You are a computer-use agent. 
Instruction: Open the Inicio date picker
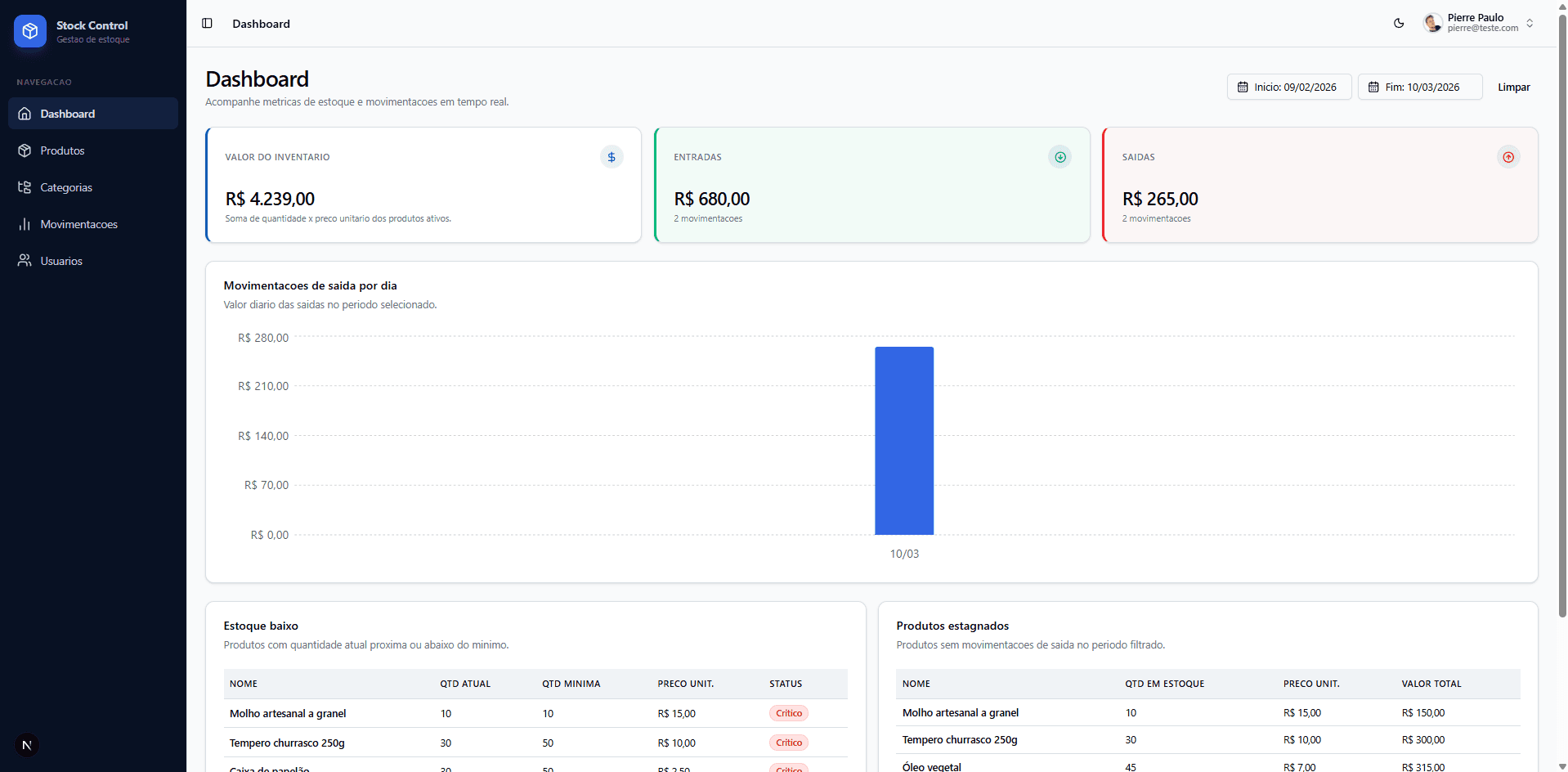1288,87
